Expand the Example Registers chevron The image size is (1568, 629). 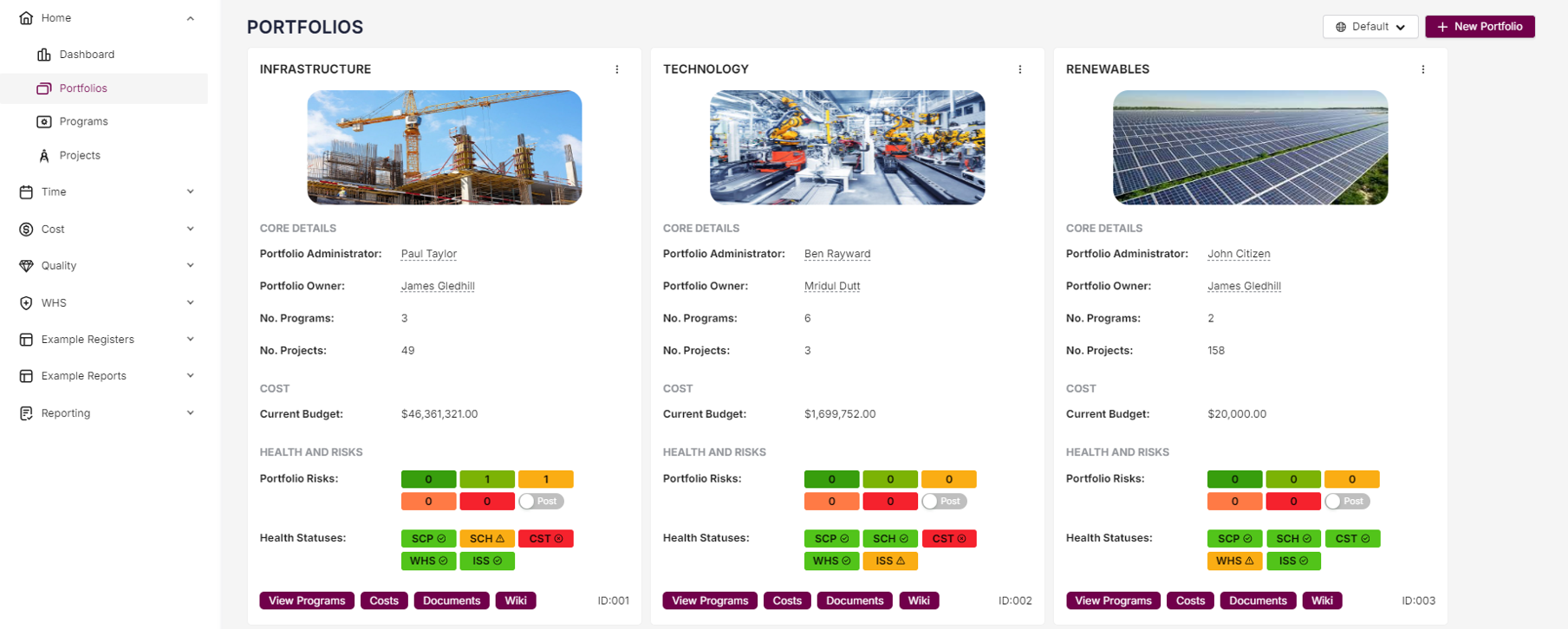coord(191,340)
